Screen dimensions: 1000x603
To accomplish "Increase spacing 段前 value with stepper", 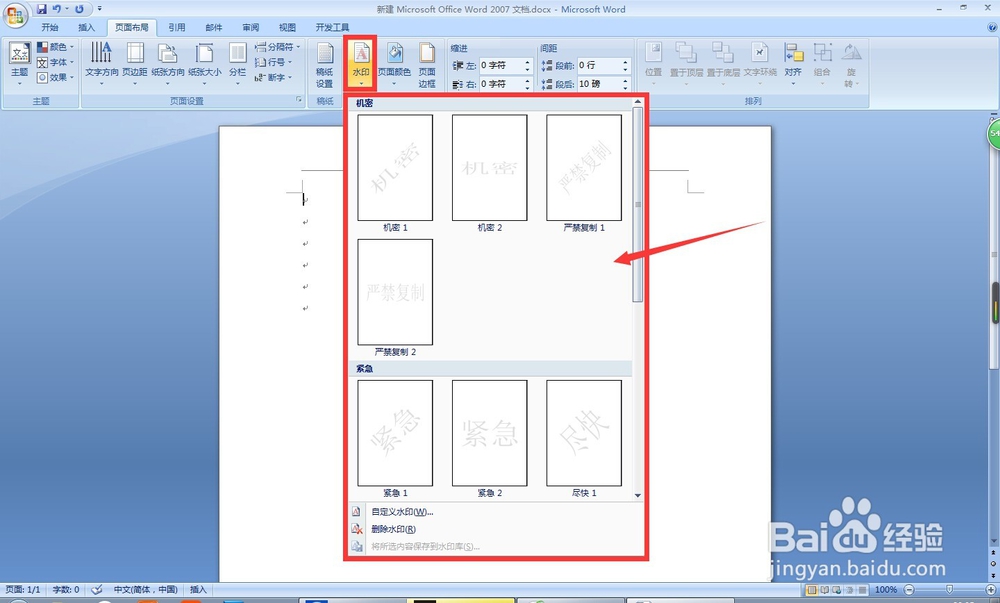I will pos(626,62).
